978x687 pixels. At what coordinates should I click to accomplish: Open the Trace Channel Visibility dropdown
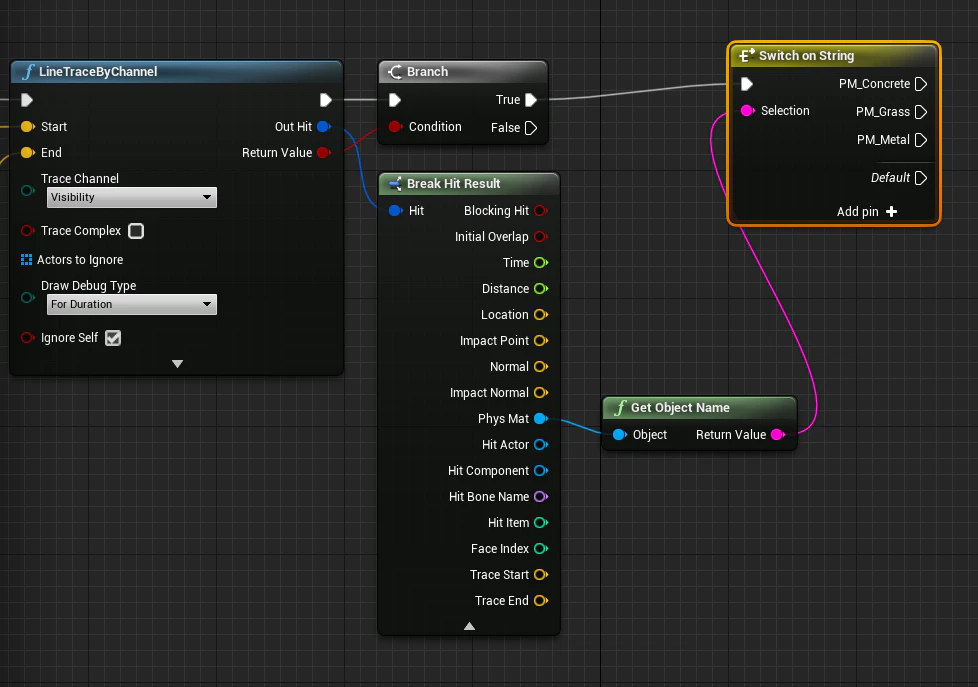click(132, 197)
